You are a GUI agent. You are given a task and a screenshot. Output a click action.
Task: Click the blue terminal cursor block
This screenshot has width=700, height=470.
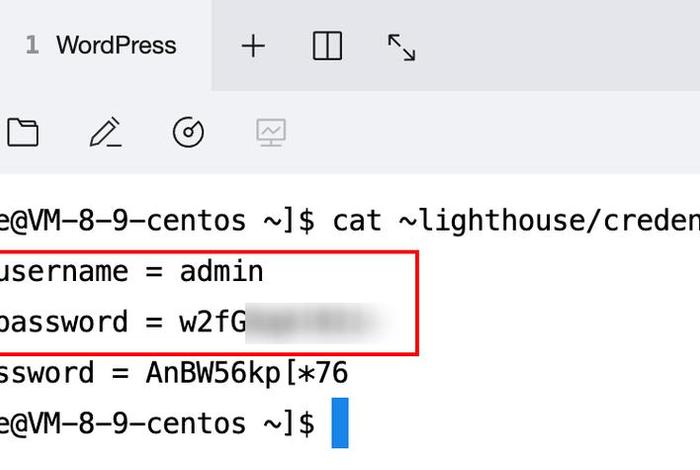pos(340,423)
